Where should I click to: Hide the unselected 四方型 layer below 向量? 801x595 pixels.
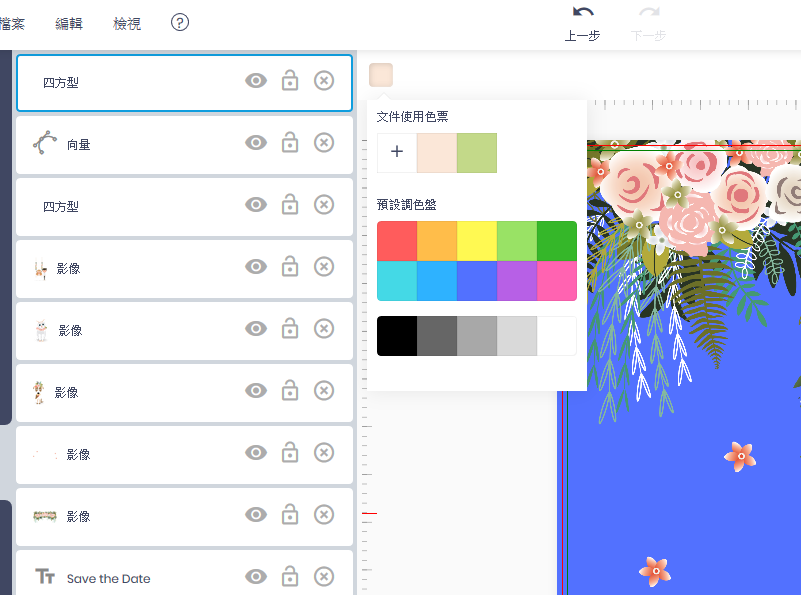coord(256,205)
